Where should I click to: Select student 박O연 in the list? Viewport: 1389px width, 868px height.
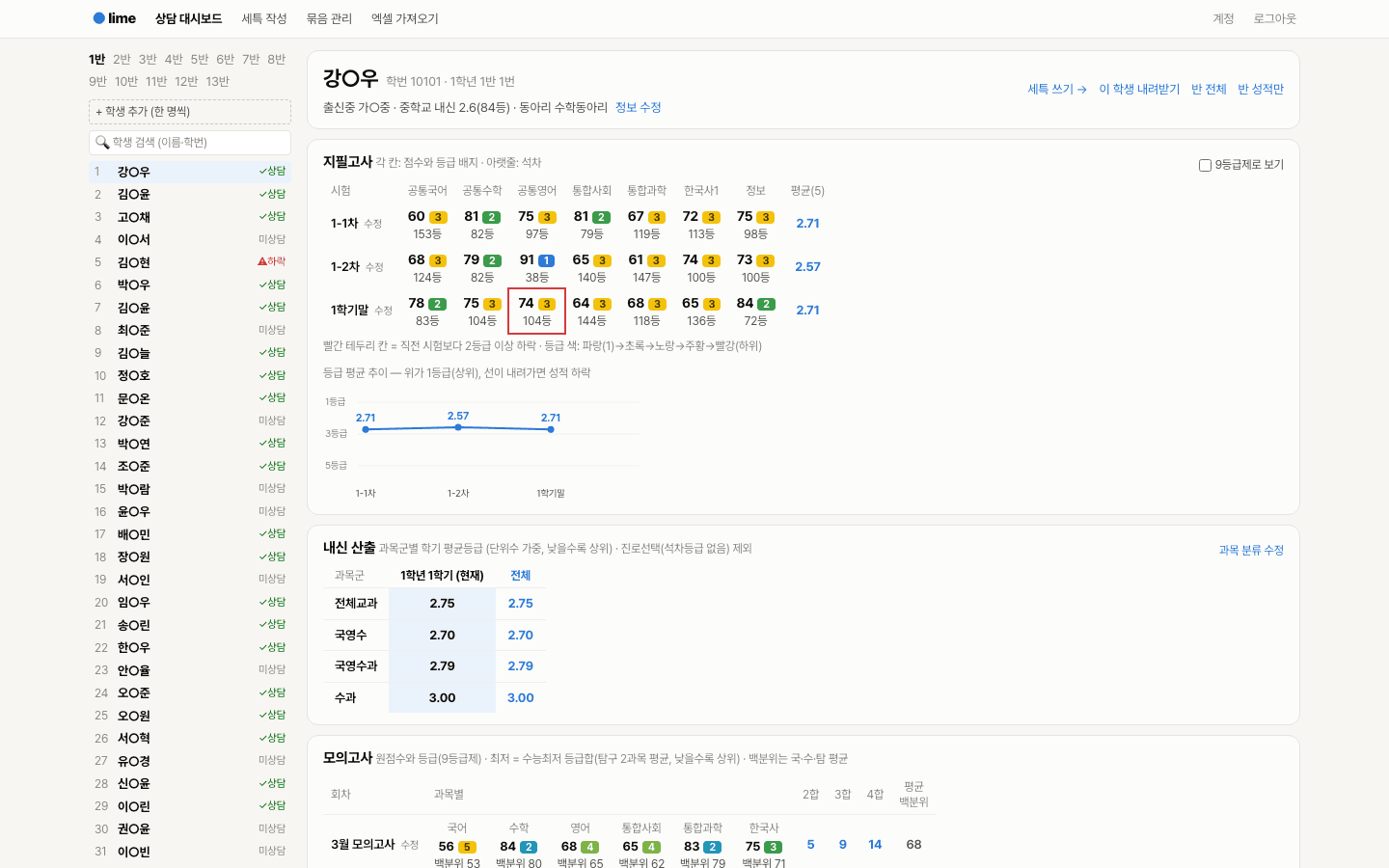190,444
